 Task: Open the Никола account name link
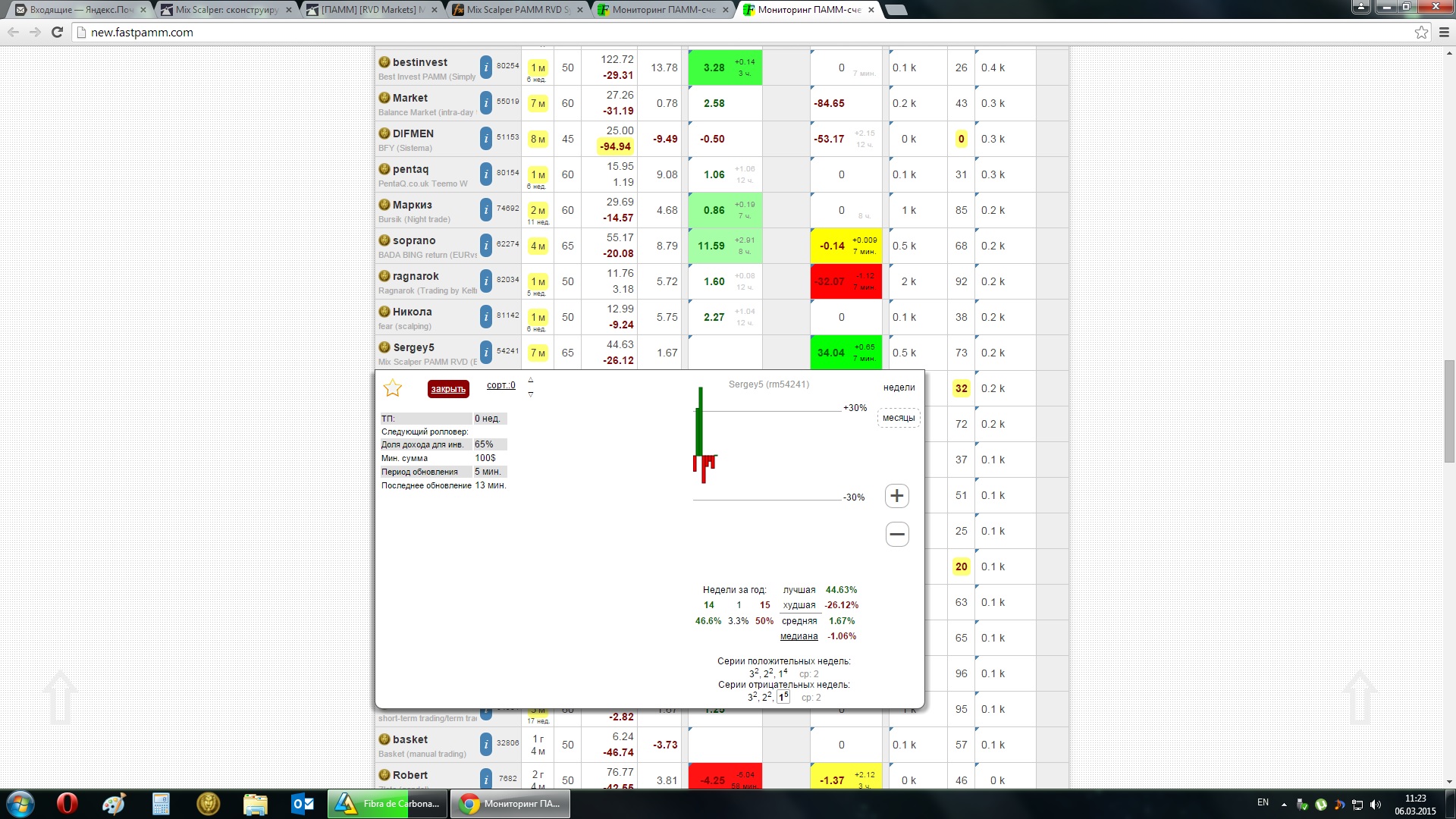pyautogui.click(x=413, y=312)
